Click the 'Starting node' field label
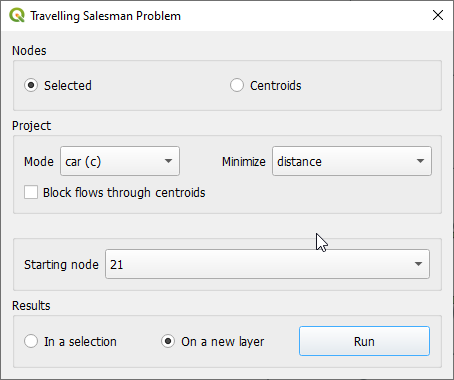 (61, 264)
